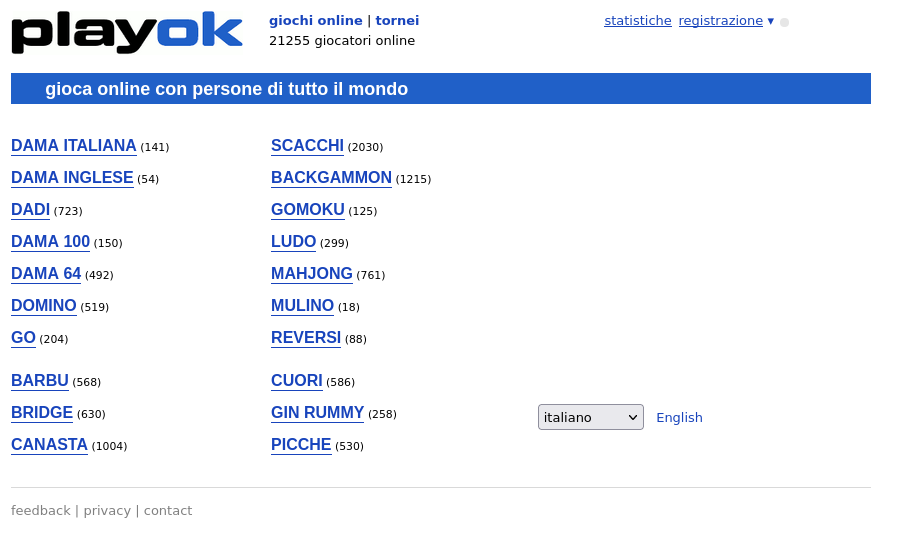Open the BACKGAMMON game

click(x=331, y=178)
